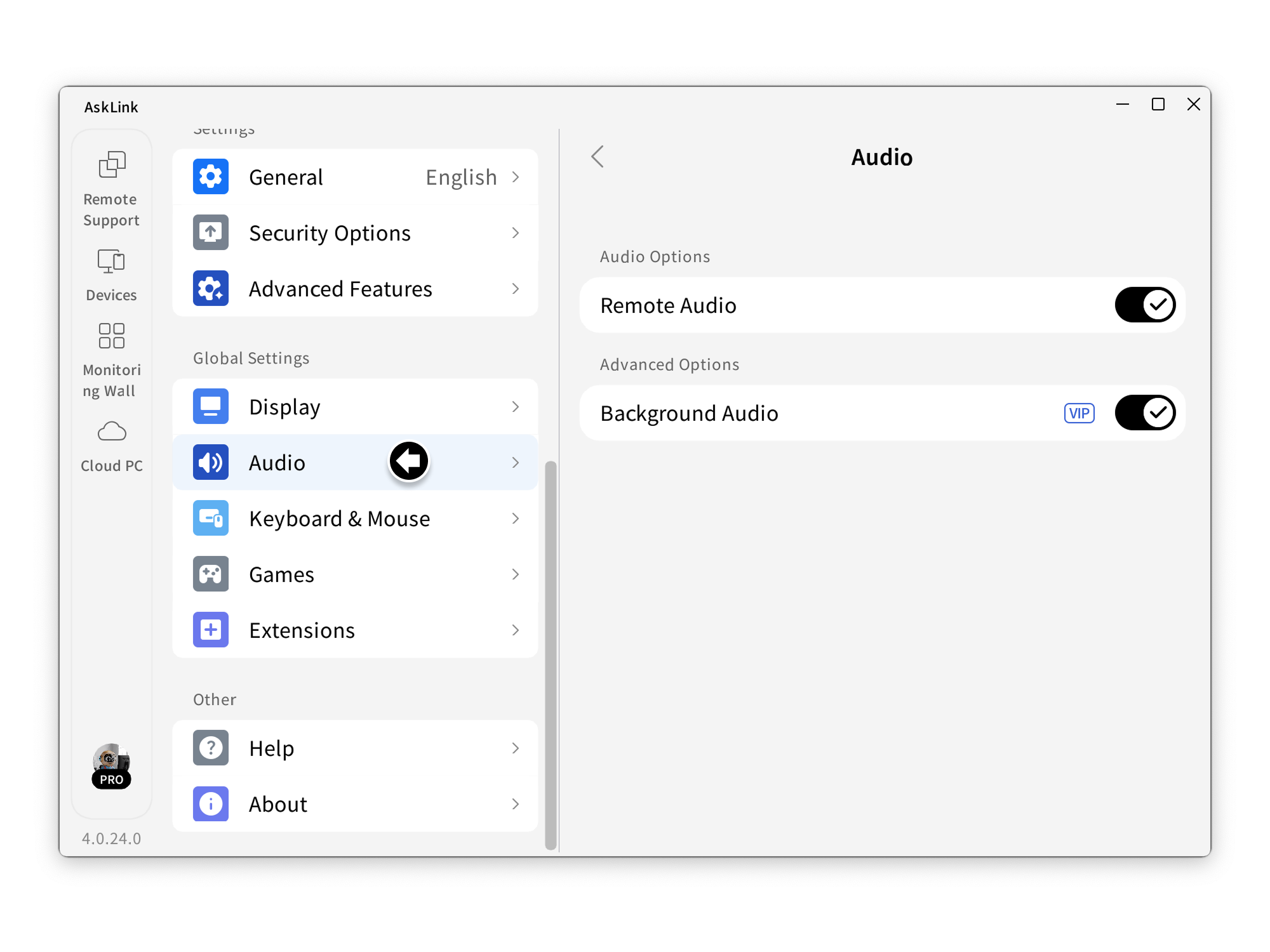Click the Help question mark icon

211,748
